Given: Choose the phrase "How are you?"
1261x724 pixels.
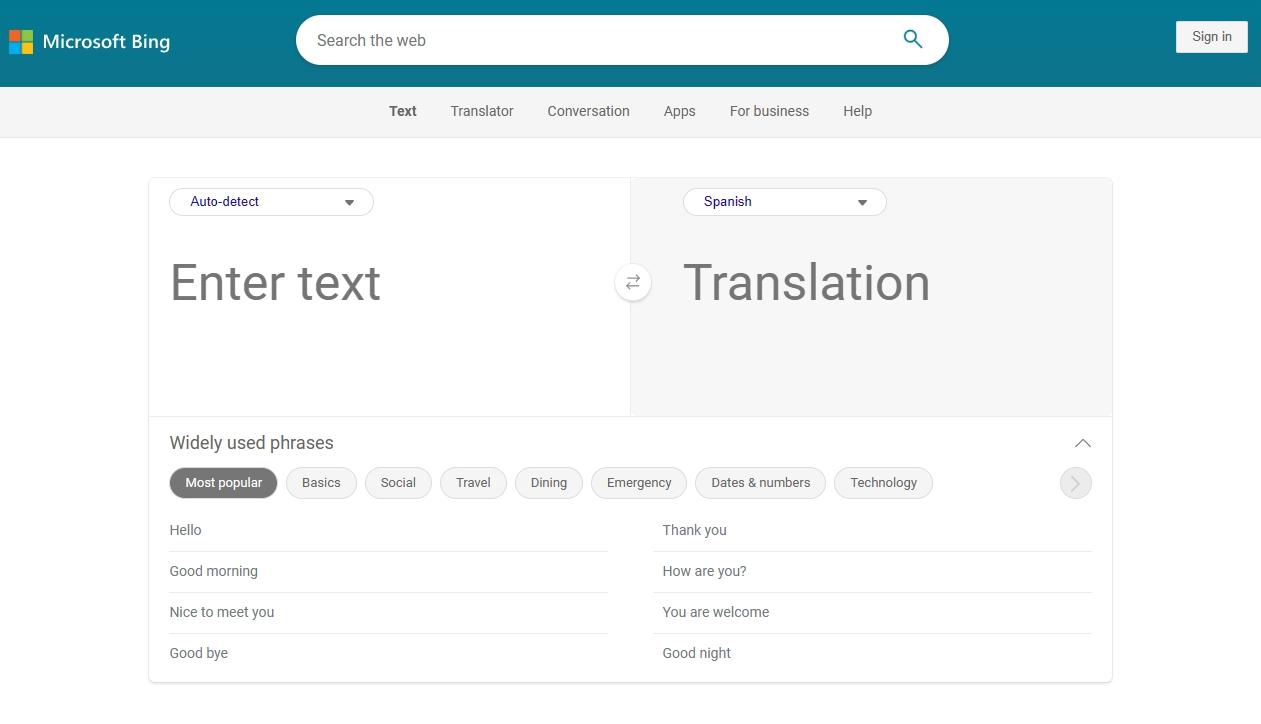Looking at the screenshot, I should (x=704, y=571).
